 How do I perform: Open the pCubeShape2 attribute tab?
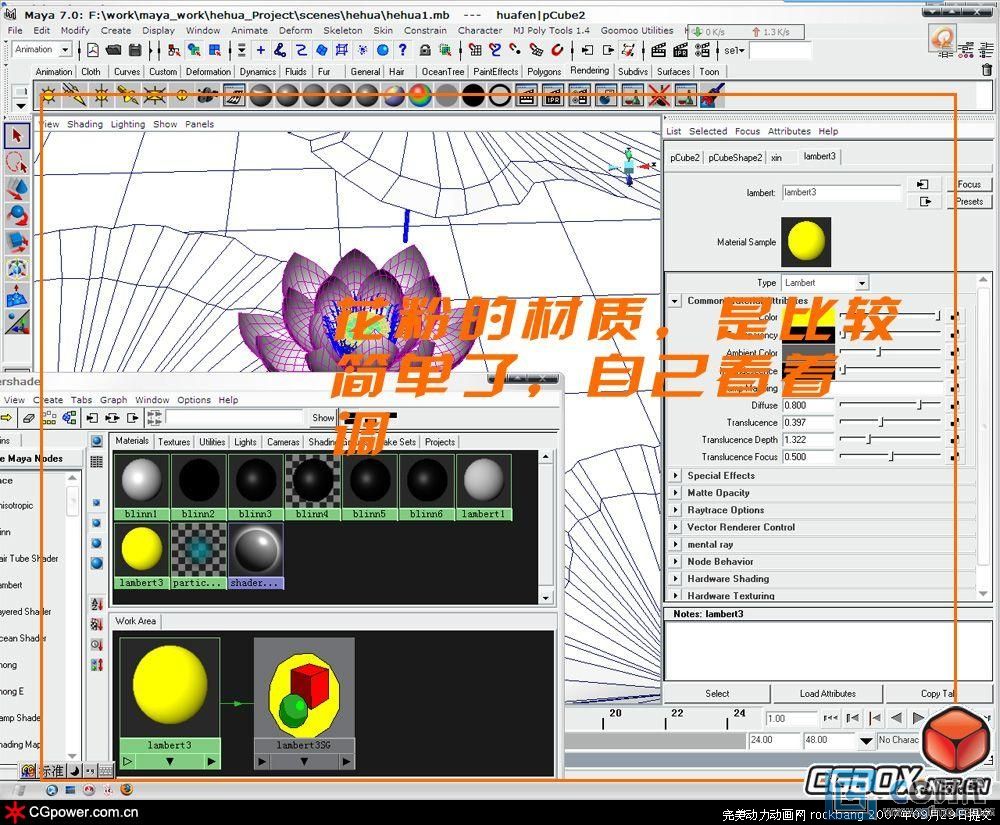tap(735, 157)
